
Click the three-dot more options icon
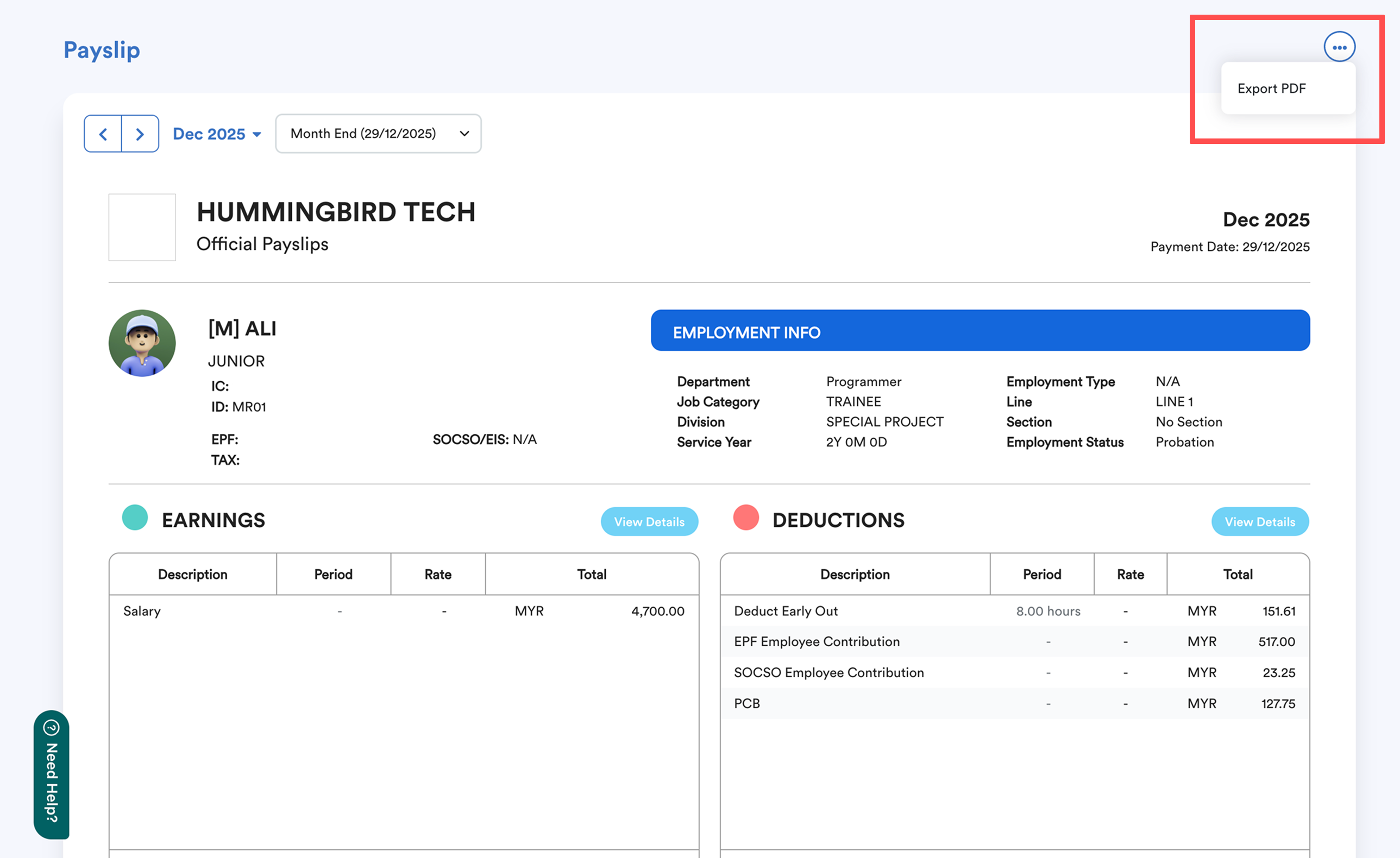[x=1339, y=47]
